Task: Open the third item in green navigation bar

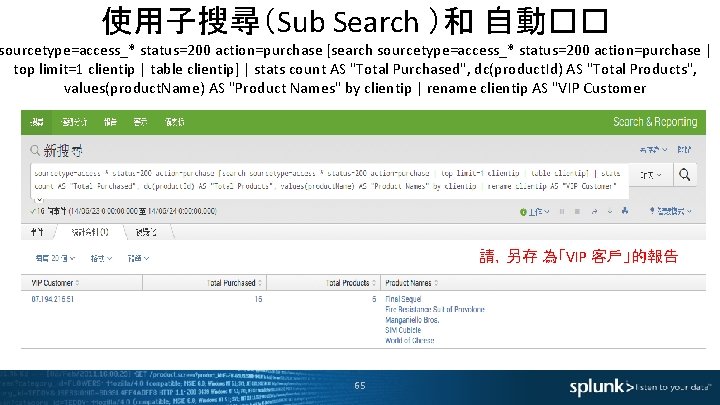Action: 110,122
